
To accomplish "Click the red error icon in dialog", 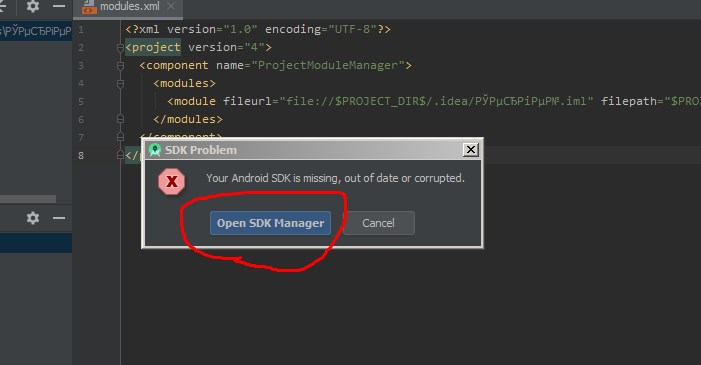I will [171, 181].
